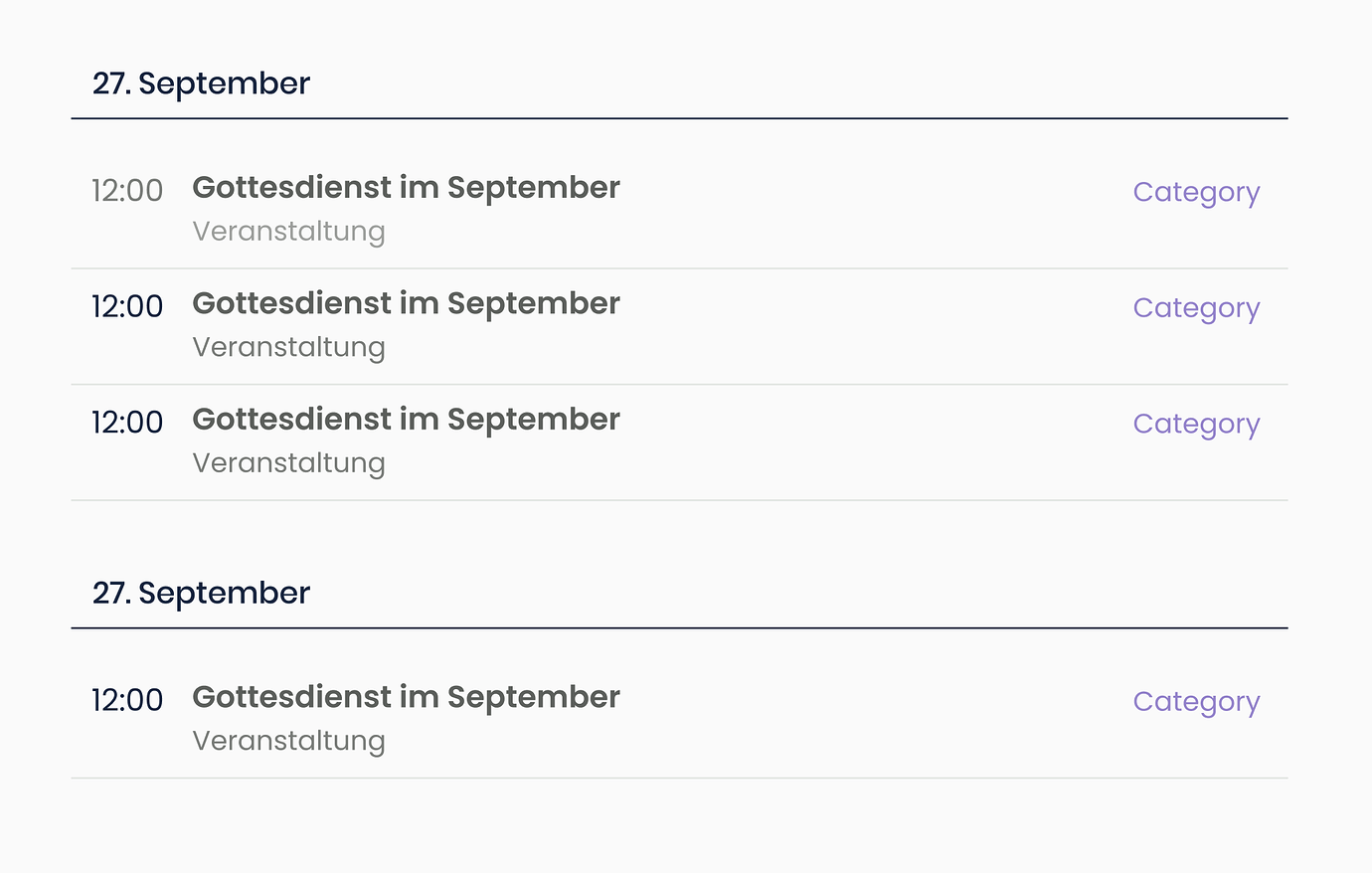This screenshot has width=1372, height=873.
Task: Open the bottom Gottesdienst im September event
Action: click(406, 697)
